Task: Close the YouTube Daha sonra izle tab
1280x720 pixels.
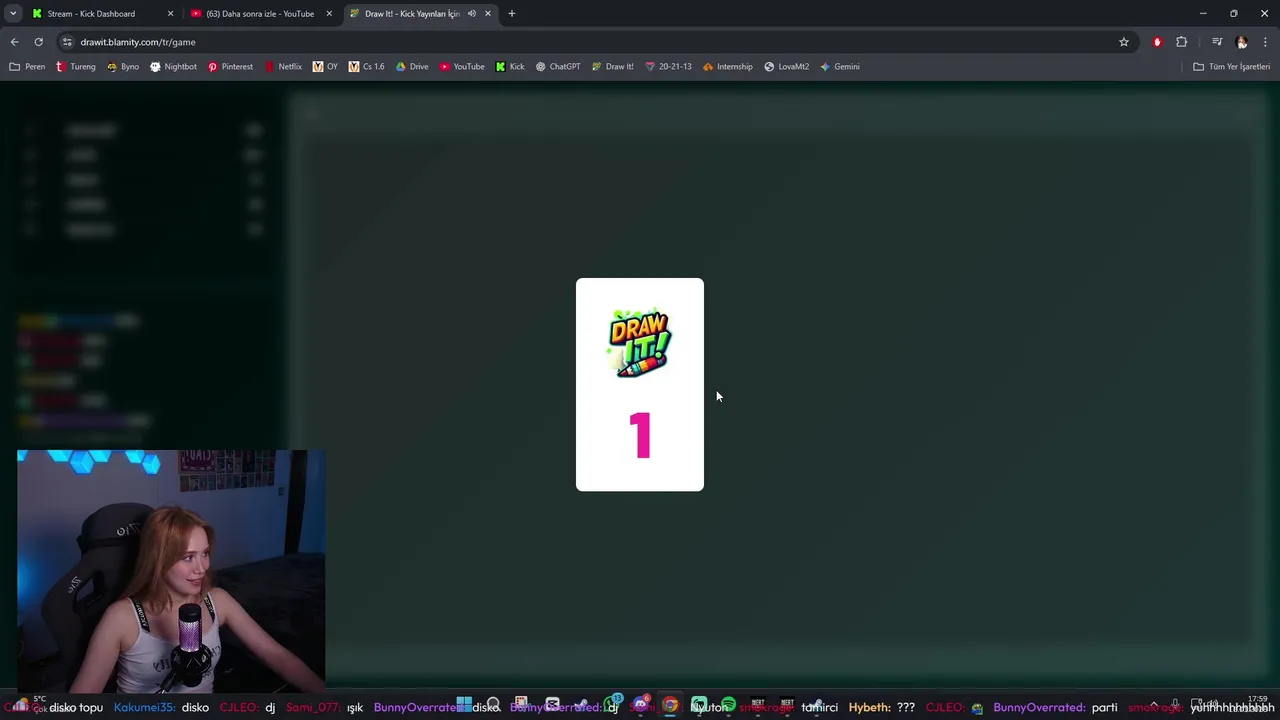Action: coord(329,14)
